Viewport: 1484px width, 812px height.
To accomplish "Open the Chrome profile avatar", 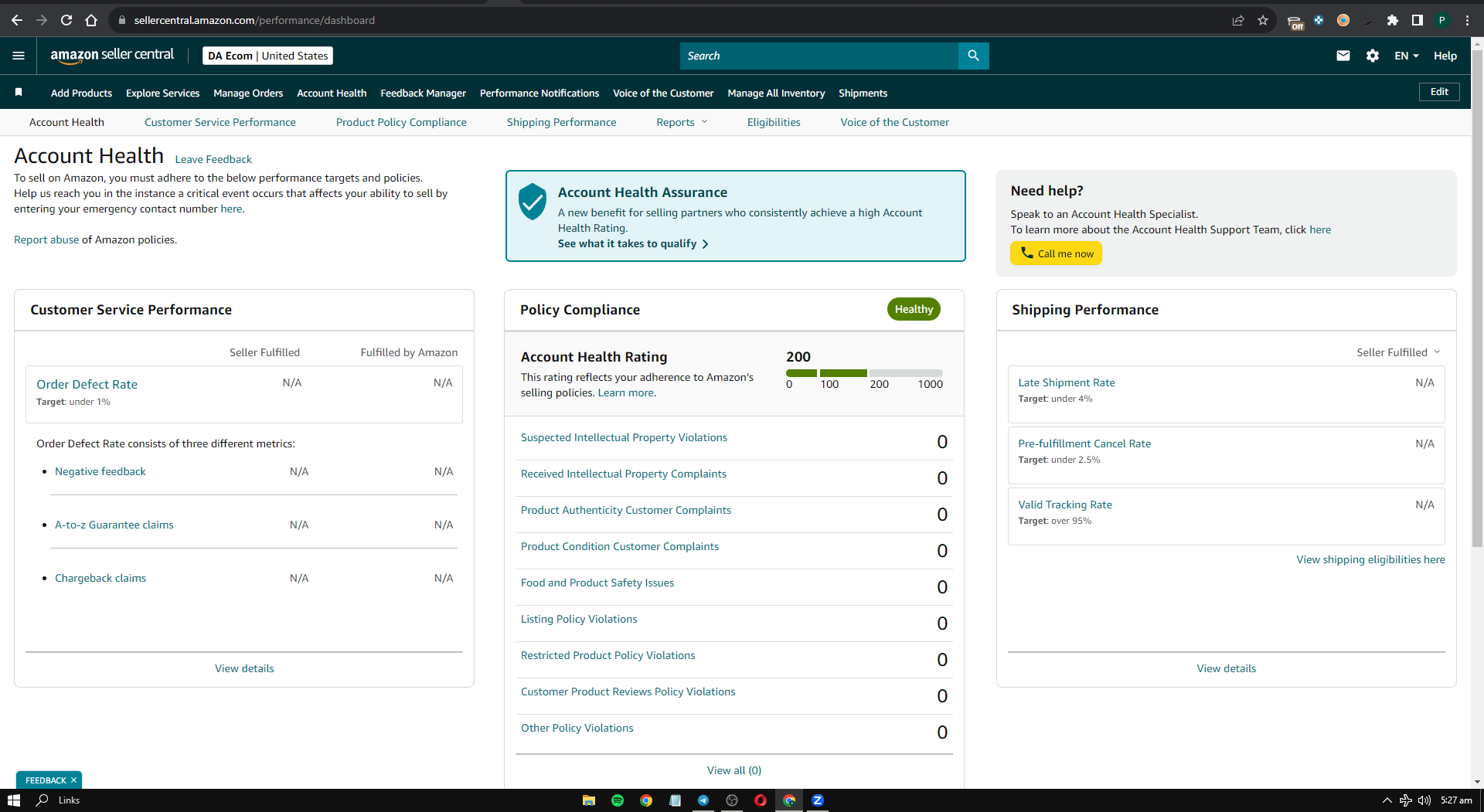I will click(1442, 20).
